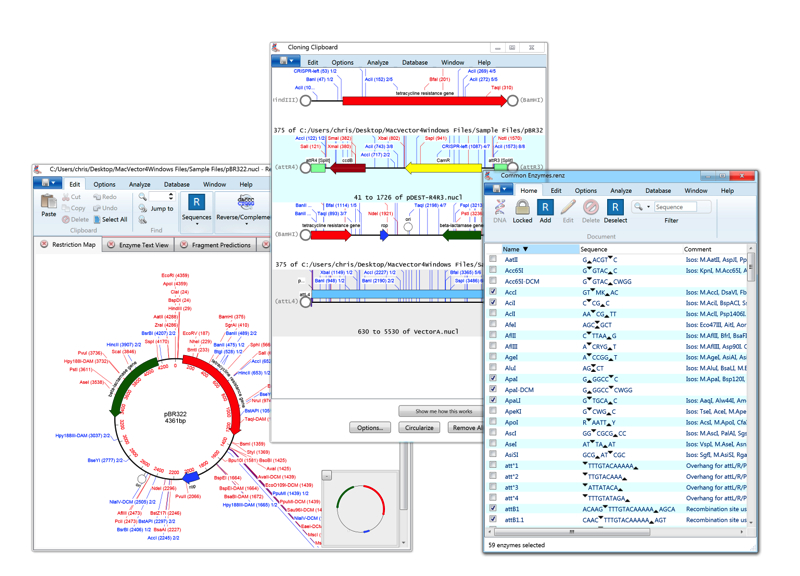This screenshot has width=800, height=576.
Task: Enable the attB1 enzyme checkbox
Action: (x=492, y=508)
